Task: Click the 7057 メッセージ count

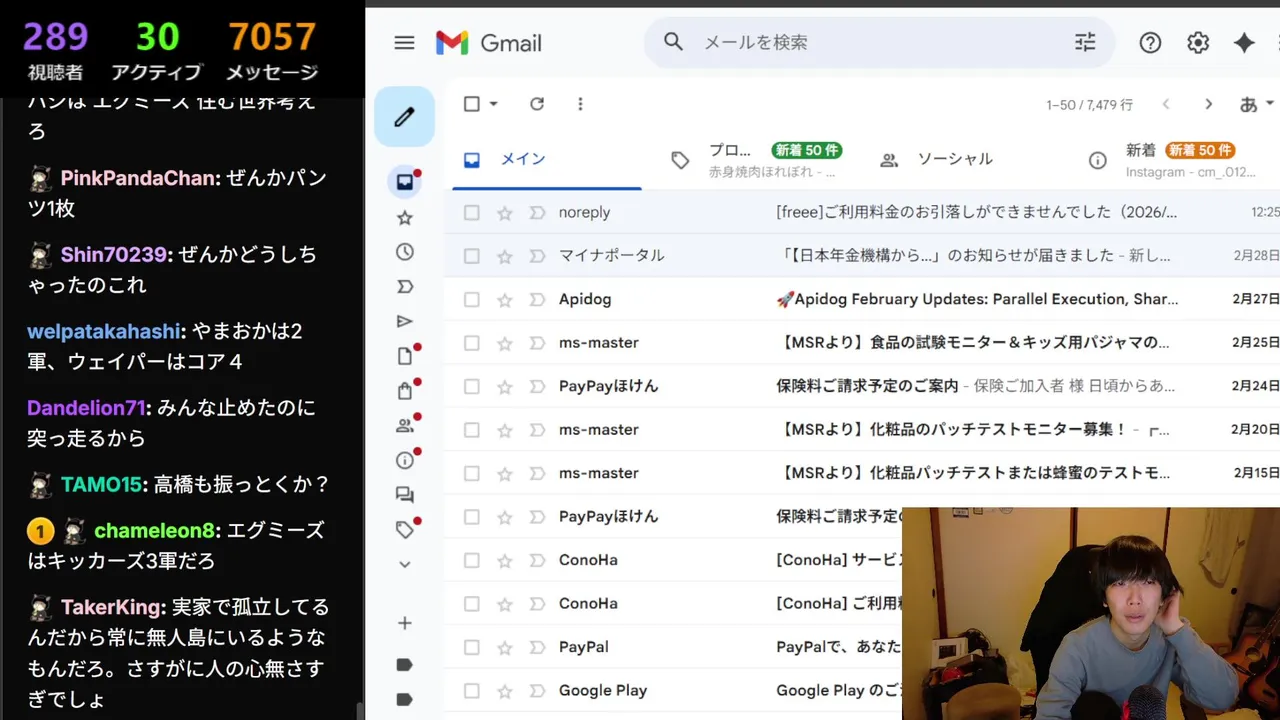Action: [272, 50]
